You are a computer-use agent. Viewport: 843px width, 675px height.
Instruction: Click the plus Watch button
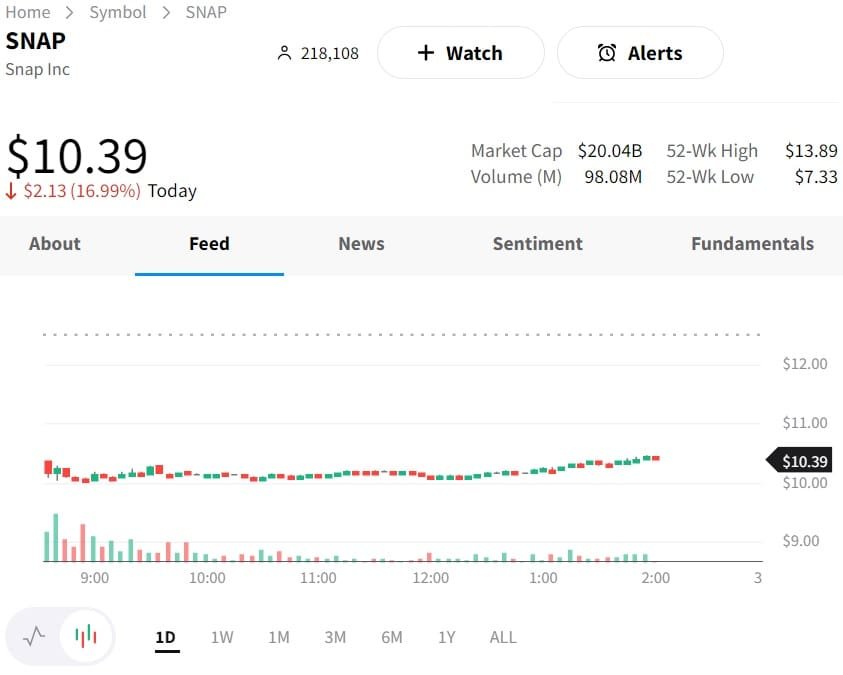tap(460, 53)
